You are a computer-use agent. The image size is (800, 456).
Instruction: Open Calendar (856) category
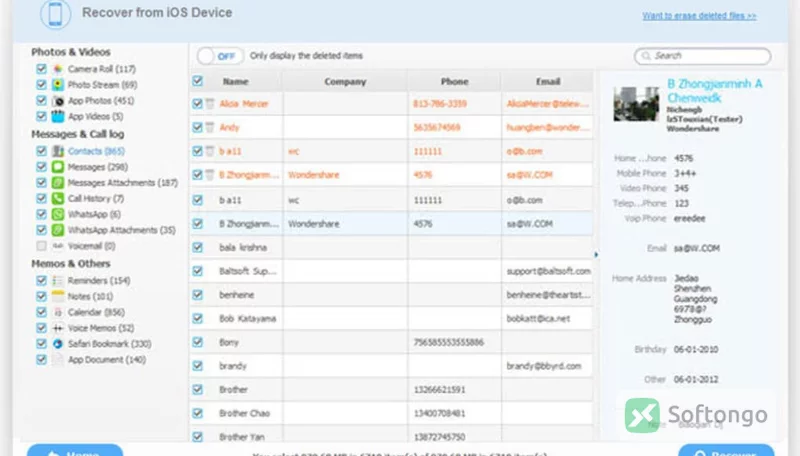tap(96, 312)
